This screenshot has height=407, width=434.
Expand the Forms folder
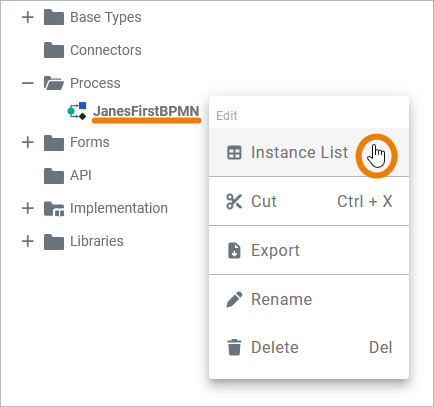click(28, 142)
